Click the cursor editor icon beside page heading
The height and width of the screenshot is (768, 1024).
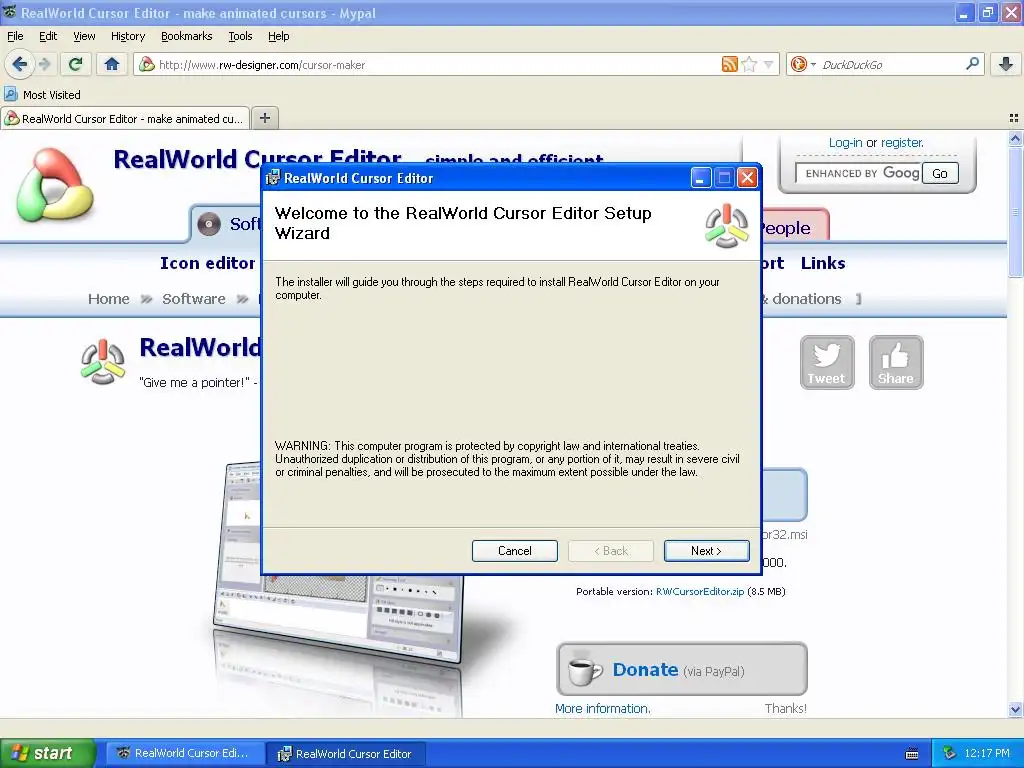(x=103, y=361)
